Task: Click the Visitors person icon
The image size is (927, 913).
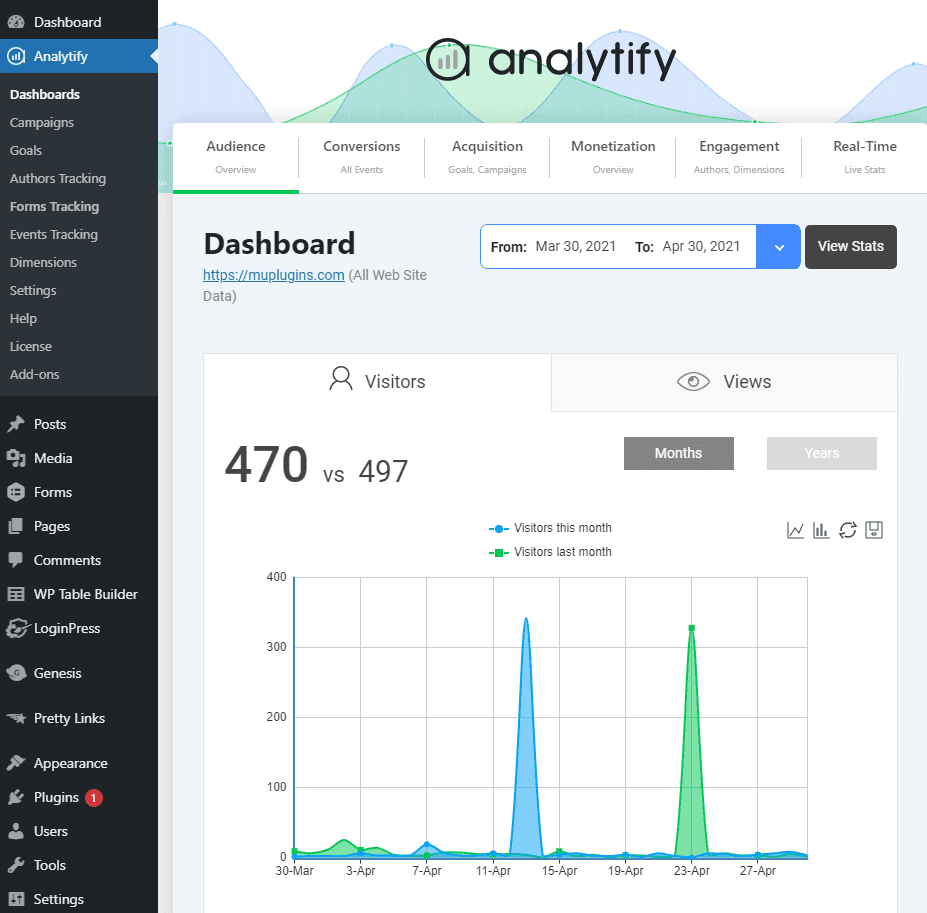Action: [341, 379]
